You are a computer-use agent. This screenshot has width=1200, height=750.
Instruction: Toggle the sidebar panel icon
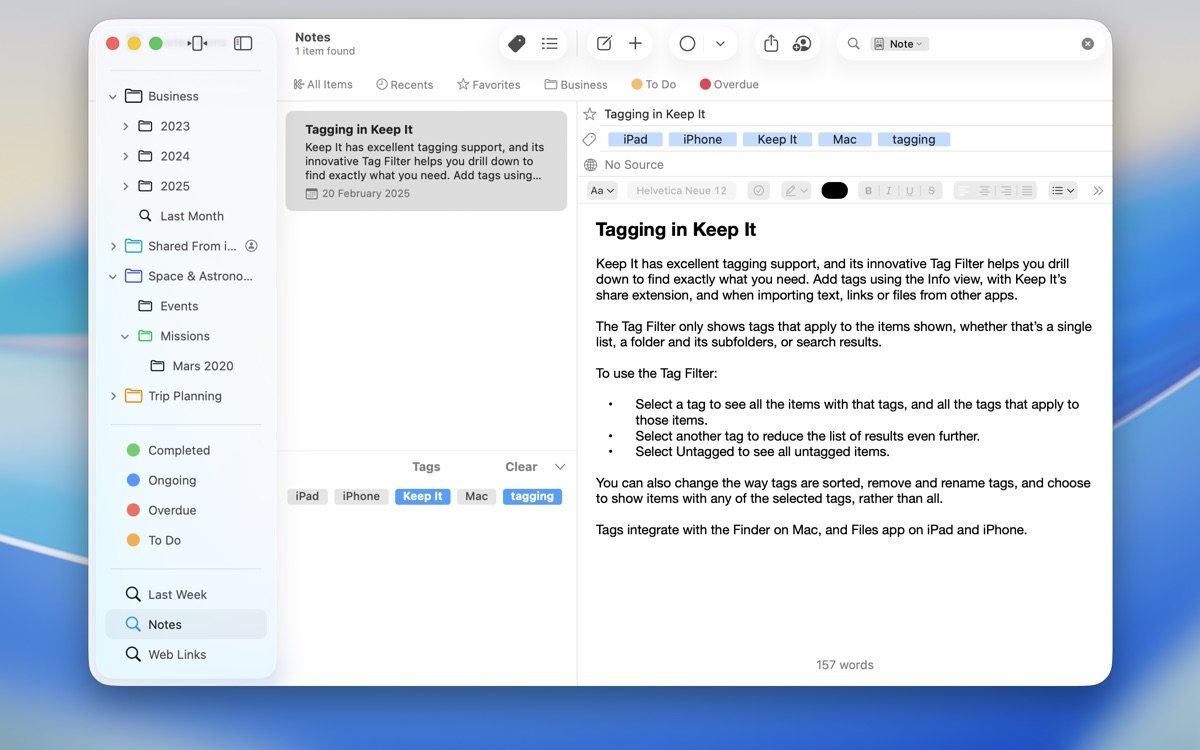coord(243,43)
